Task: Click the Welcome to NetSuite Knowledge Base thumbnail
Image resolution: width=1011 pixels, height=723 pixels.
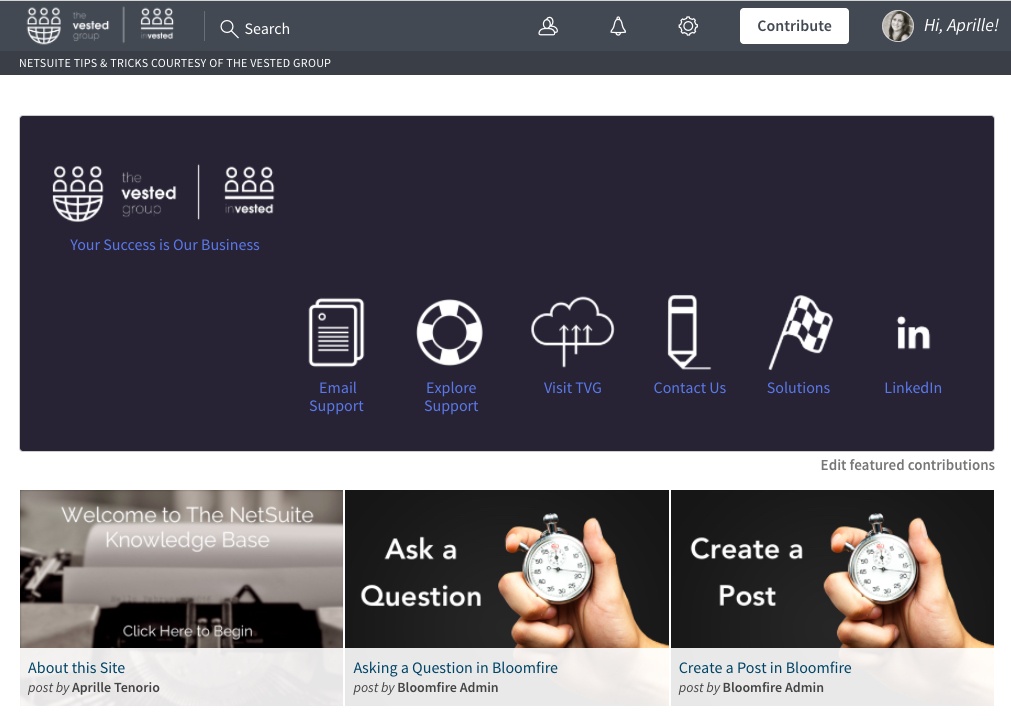Action: click(x=181, y=568)
